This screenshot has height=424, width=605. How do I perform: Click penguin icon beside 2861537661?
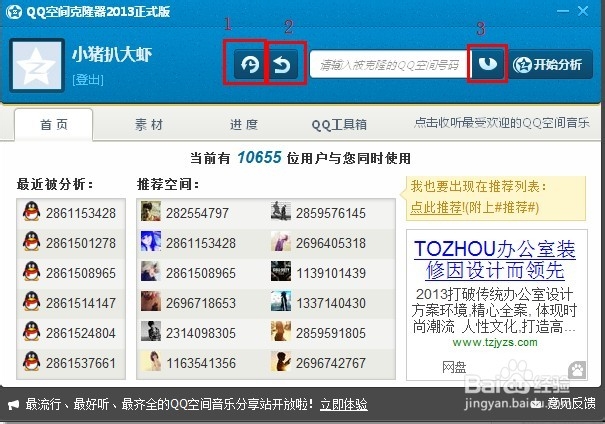click(31, 361)
